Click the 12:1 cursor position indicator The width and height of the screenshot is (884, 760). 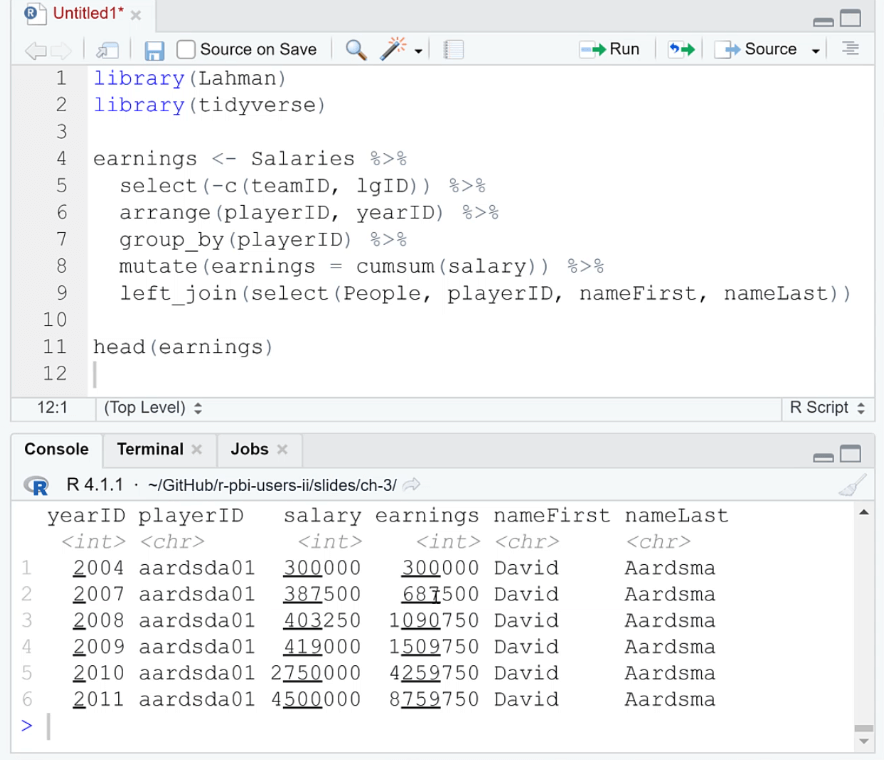pos(52,408)
